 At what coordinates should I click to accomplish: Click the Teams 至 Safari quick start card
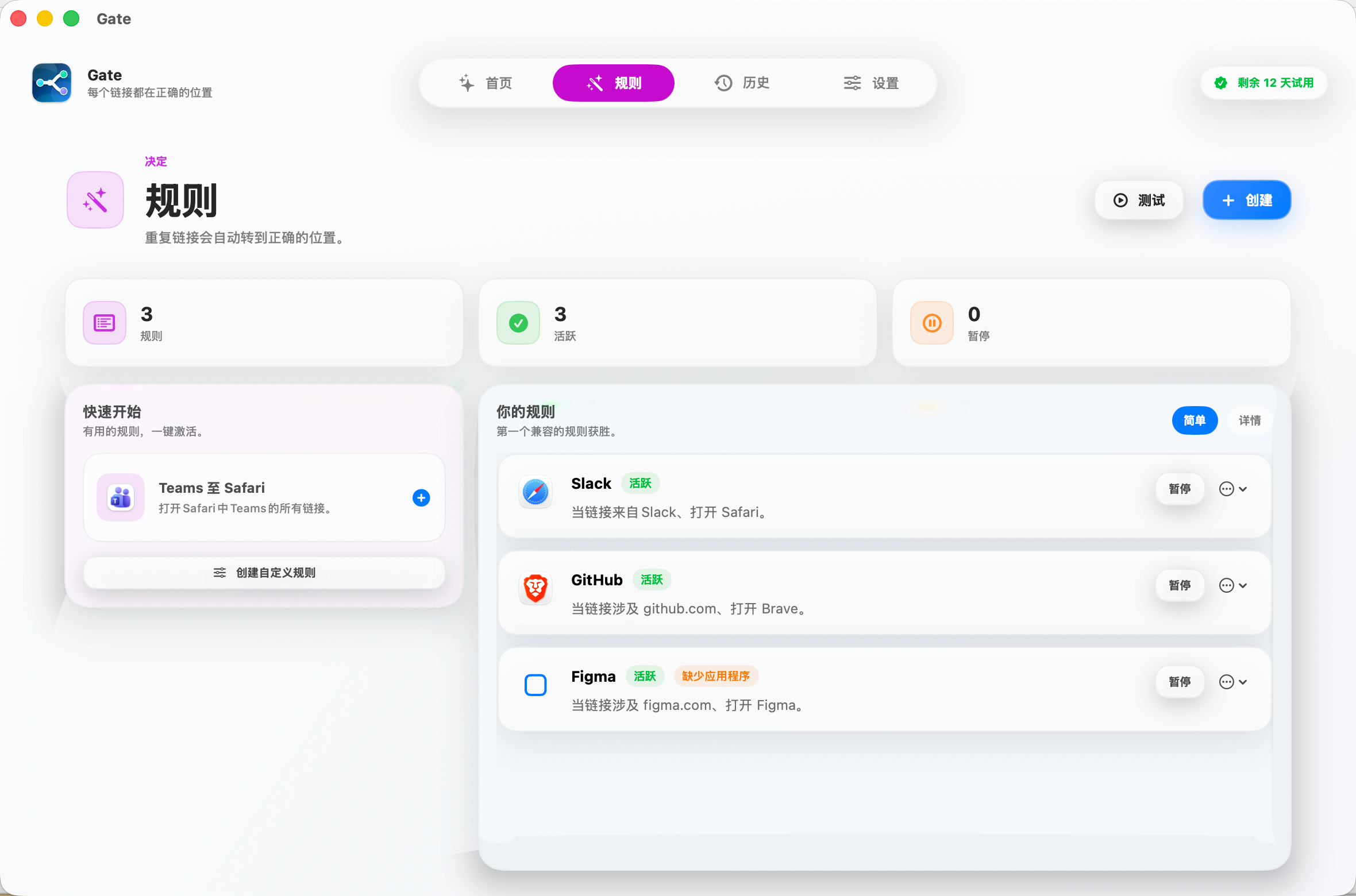[x=264, y=497]
